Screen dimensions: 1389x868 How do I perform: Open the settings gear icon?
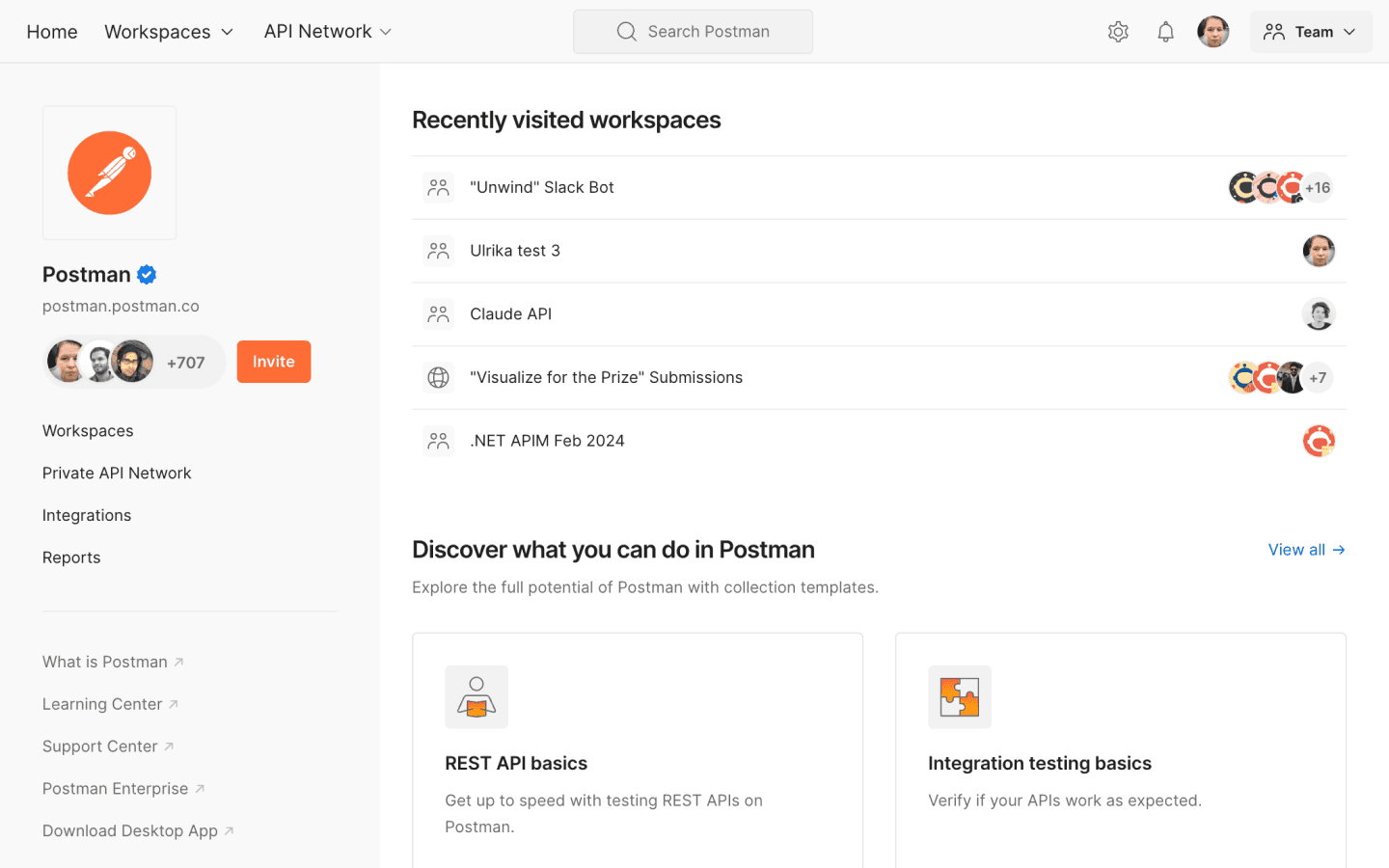(1118, 32)
